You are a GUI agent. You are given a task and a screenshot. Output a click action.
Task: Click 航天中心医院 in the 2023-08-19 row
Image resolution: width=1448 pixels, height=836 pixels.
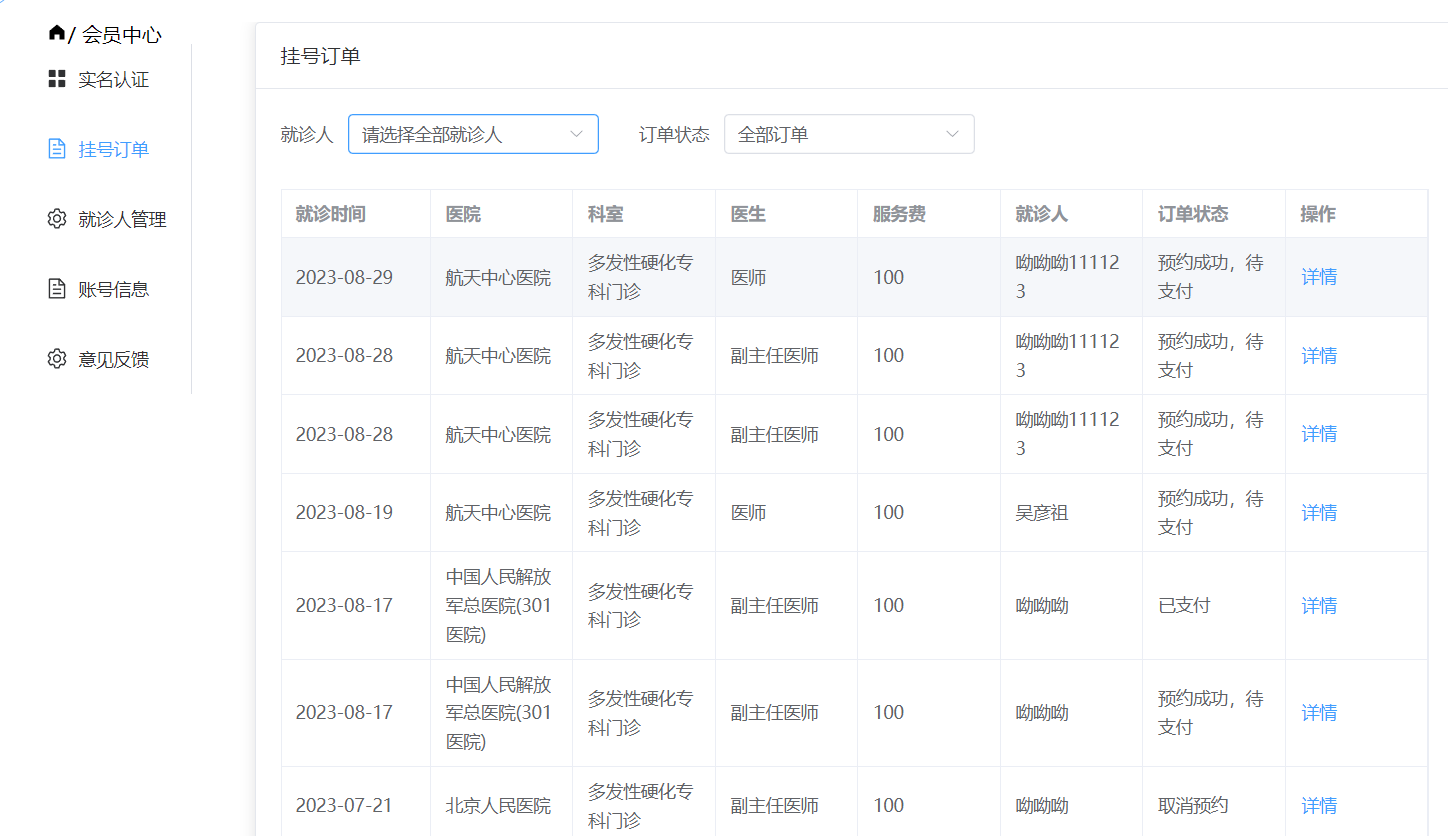pyautogui.click(x=498, y=512)
